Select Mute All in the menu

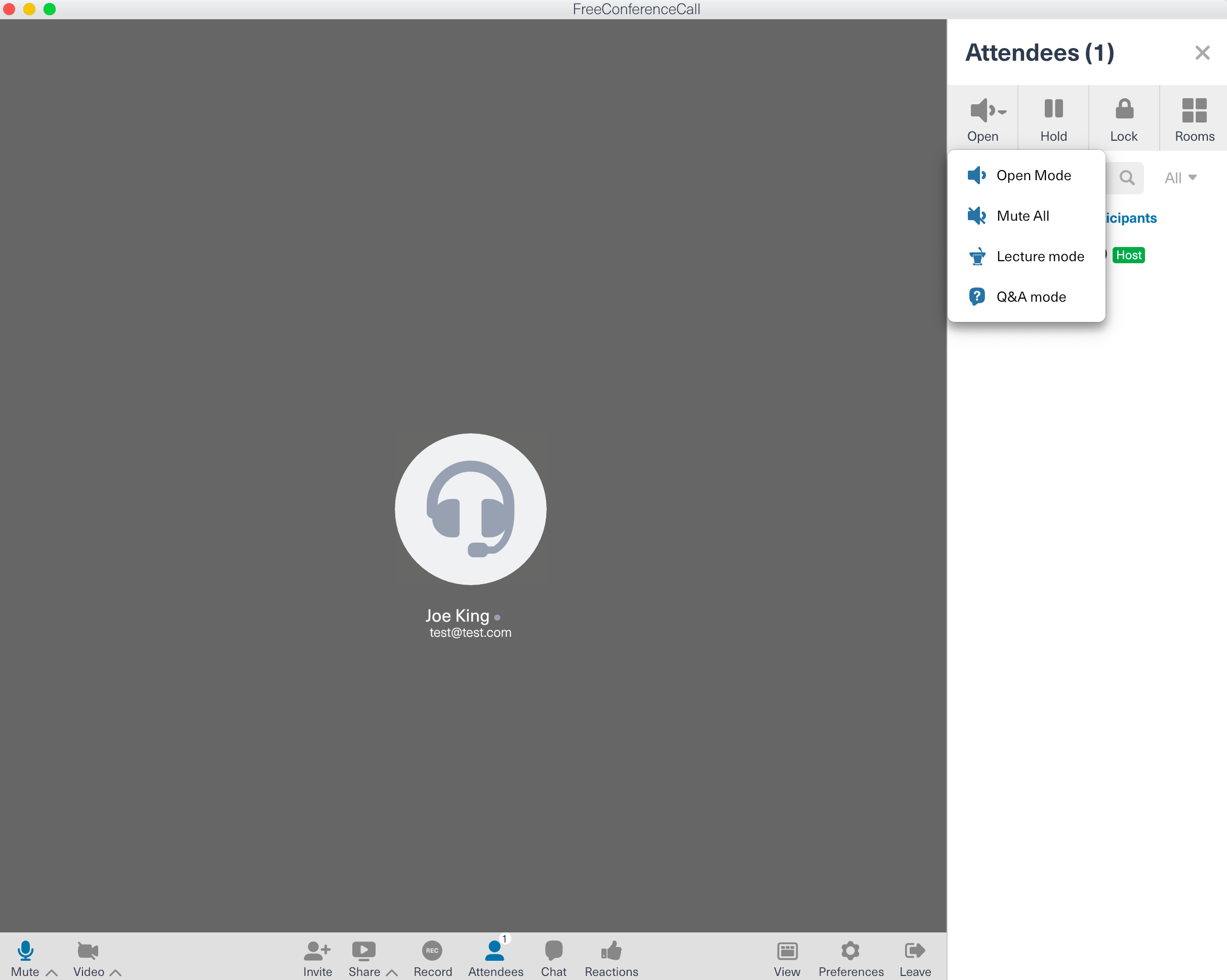coord(1022,216)
